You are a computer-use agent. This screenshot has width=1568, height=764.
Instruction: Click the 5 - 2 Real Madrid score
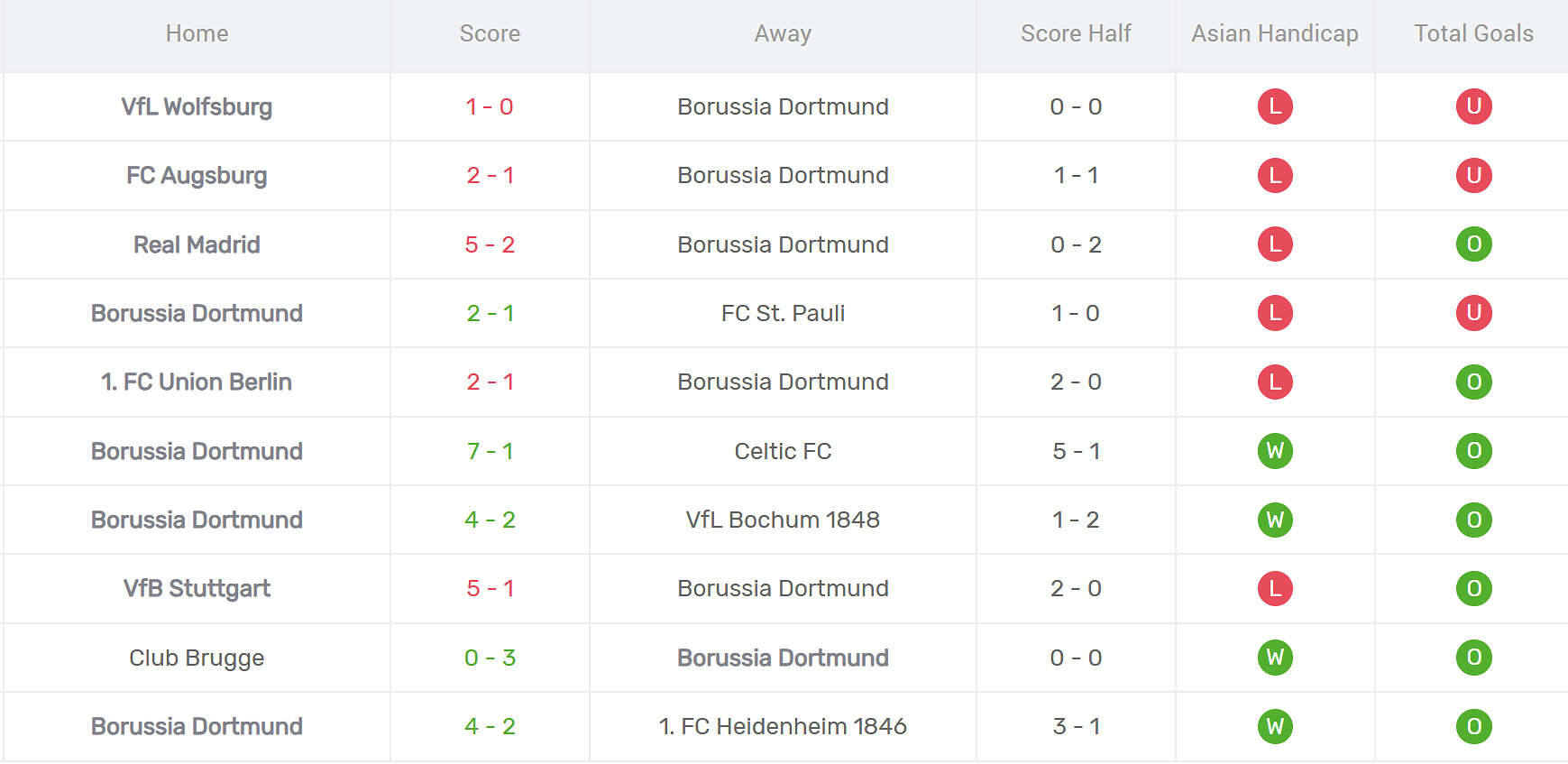click(x=490, y=244)
